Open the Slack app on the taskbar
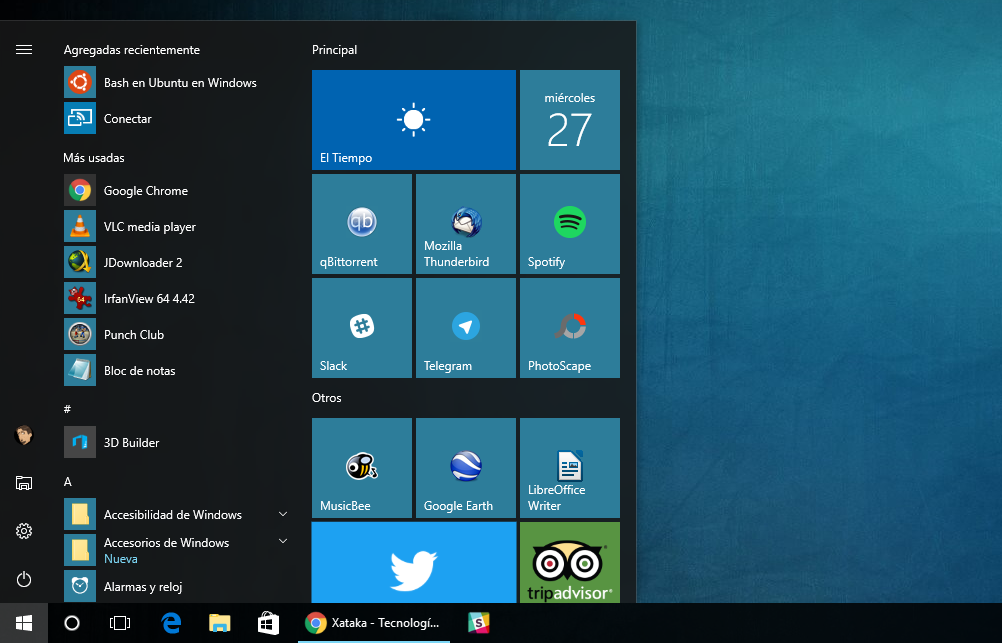 [x=479, y=623]
